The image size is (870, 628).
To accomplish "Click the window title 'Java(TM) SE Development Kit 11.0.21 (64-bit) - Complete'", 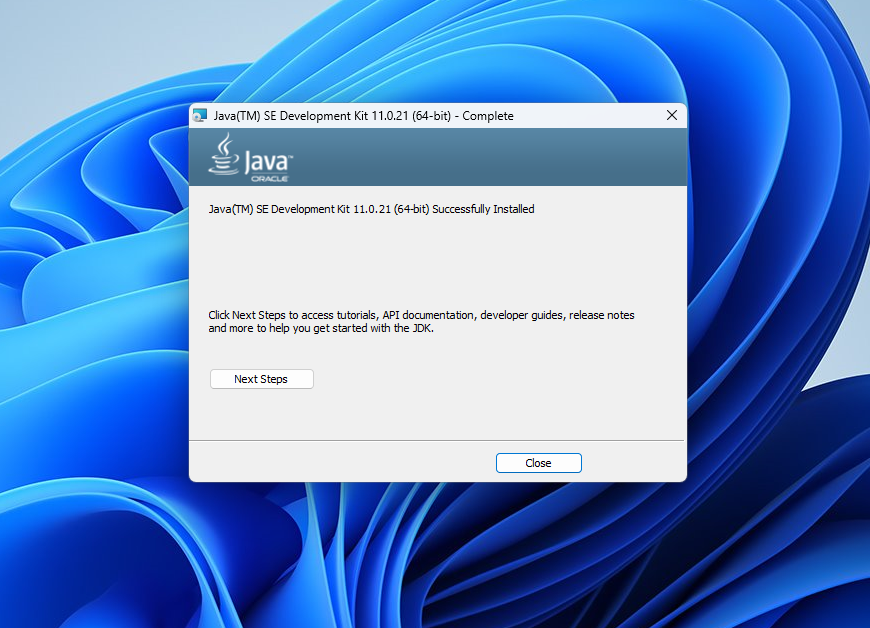I will click(363, 116).
